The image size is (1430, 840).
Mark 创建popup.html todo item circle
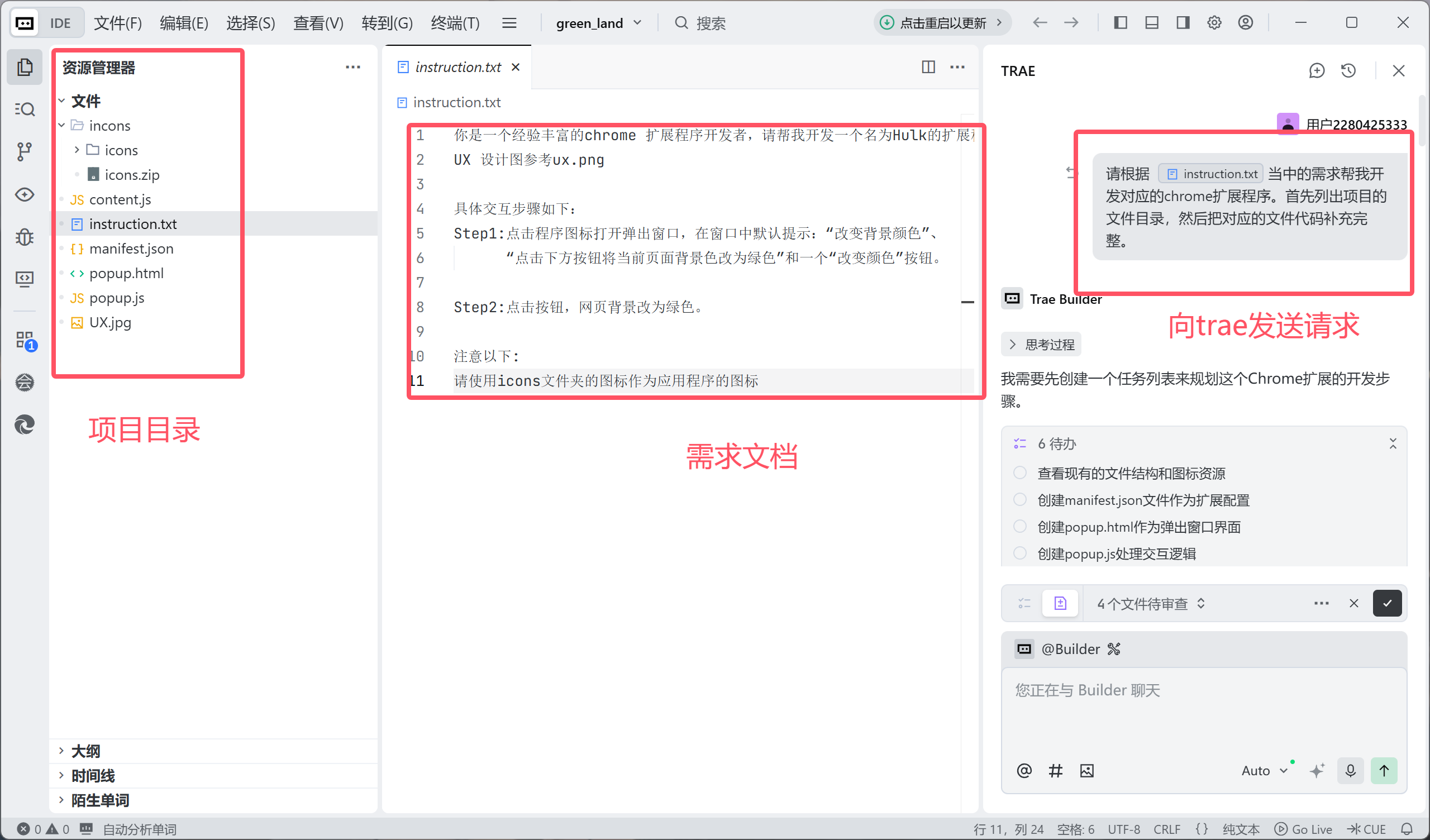[x=1020, y=526]
